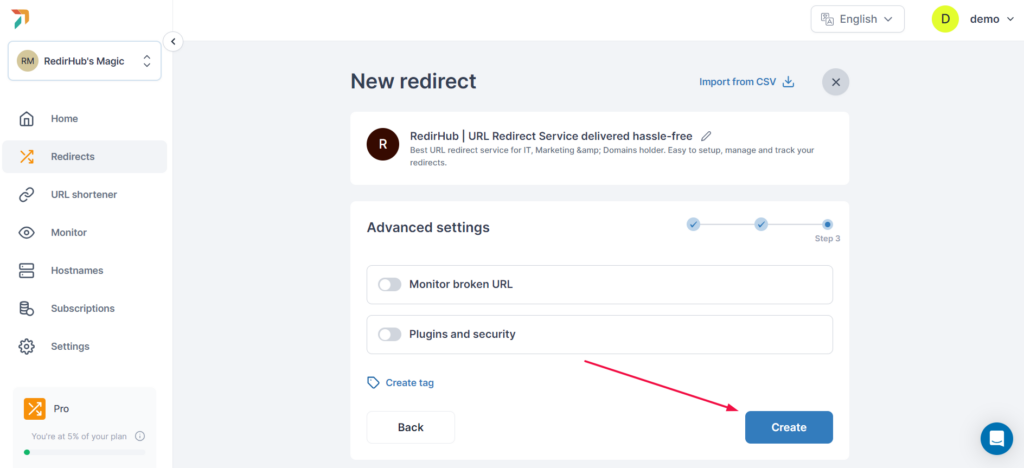Click the orange Pro plan icon
Viewport: 1024px width, 468px height.
[35, 409]
